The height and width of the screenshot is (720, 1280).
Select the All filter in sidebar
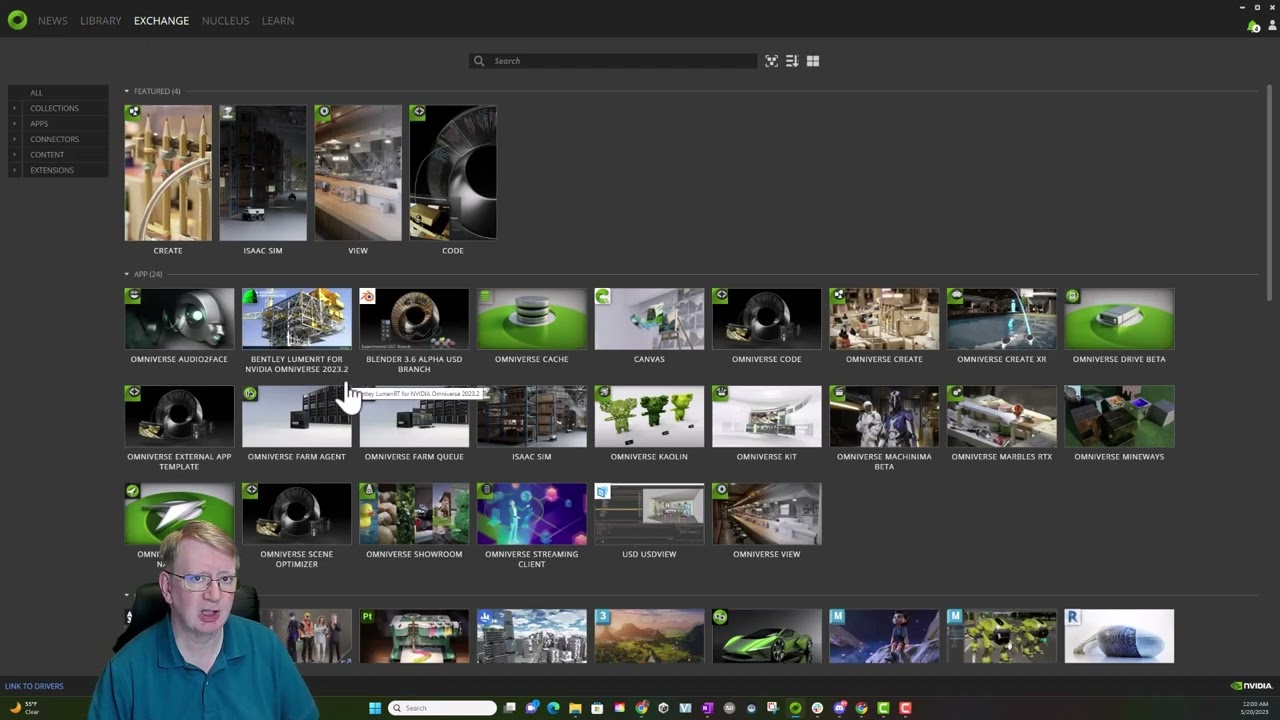[58, 92]
